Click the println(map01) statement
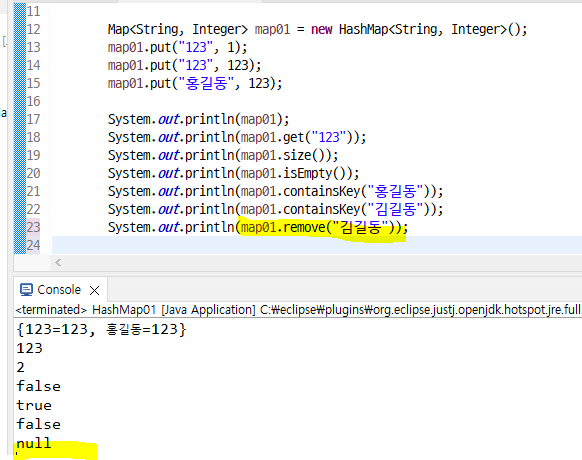The height and width of the screenshot is (460, 582). (x=198, y=120)
